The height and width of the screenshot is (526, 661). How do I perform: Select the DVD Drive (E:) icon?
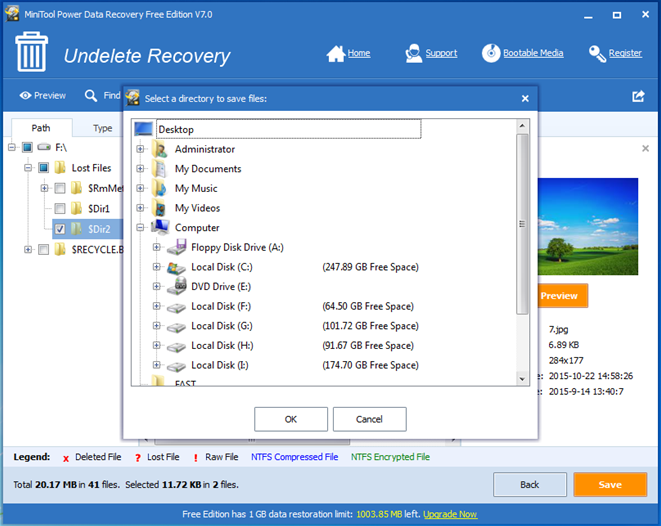pos(177,286)
